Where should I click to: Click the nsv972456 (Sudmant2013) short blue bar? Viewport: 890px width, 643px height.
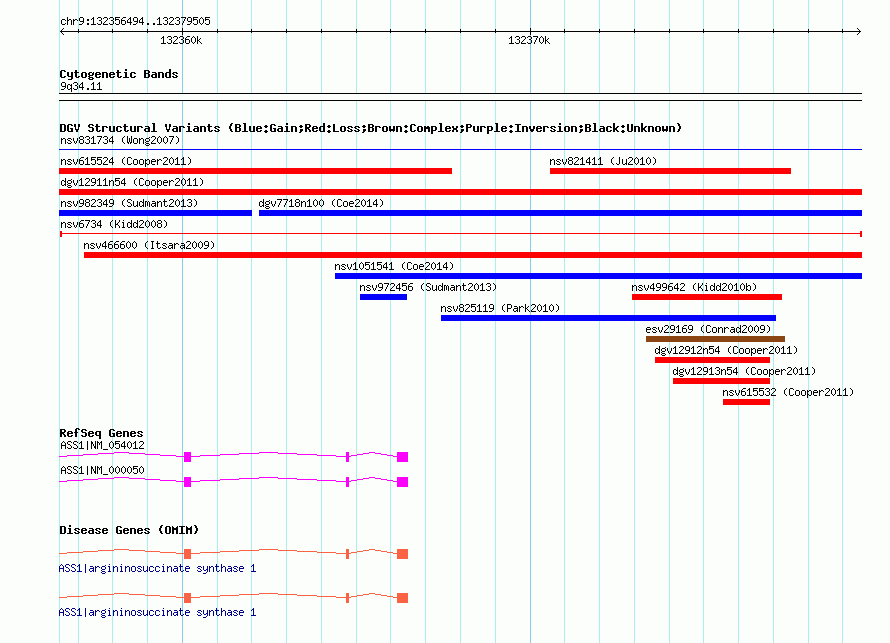tap(383, 297)
